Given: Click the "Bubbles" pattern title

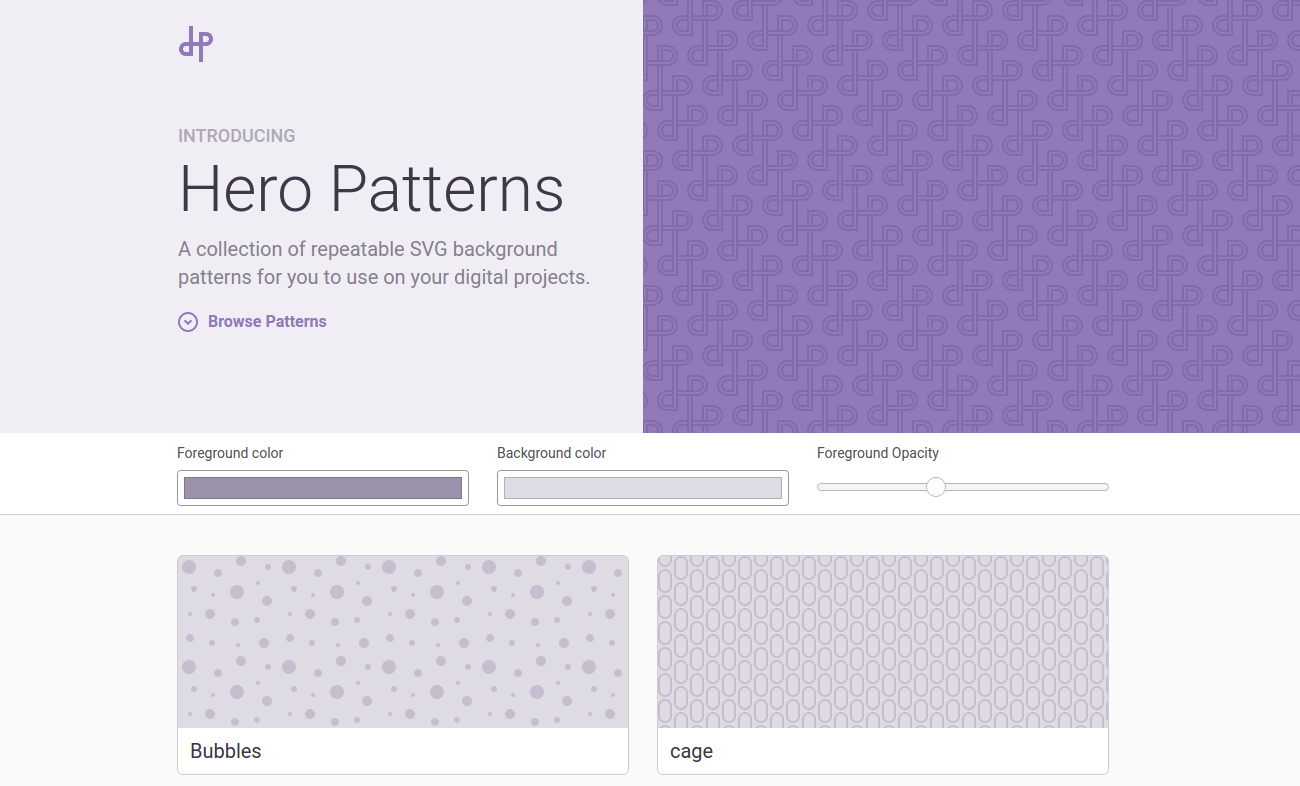Looking at the screenshot, I should click(225, 751).
